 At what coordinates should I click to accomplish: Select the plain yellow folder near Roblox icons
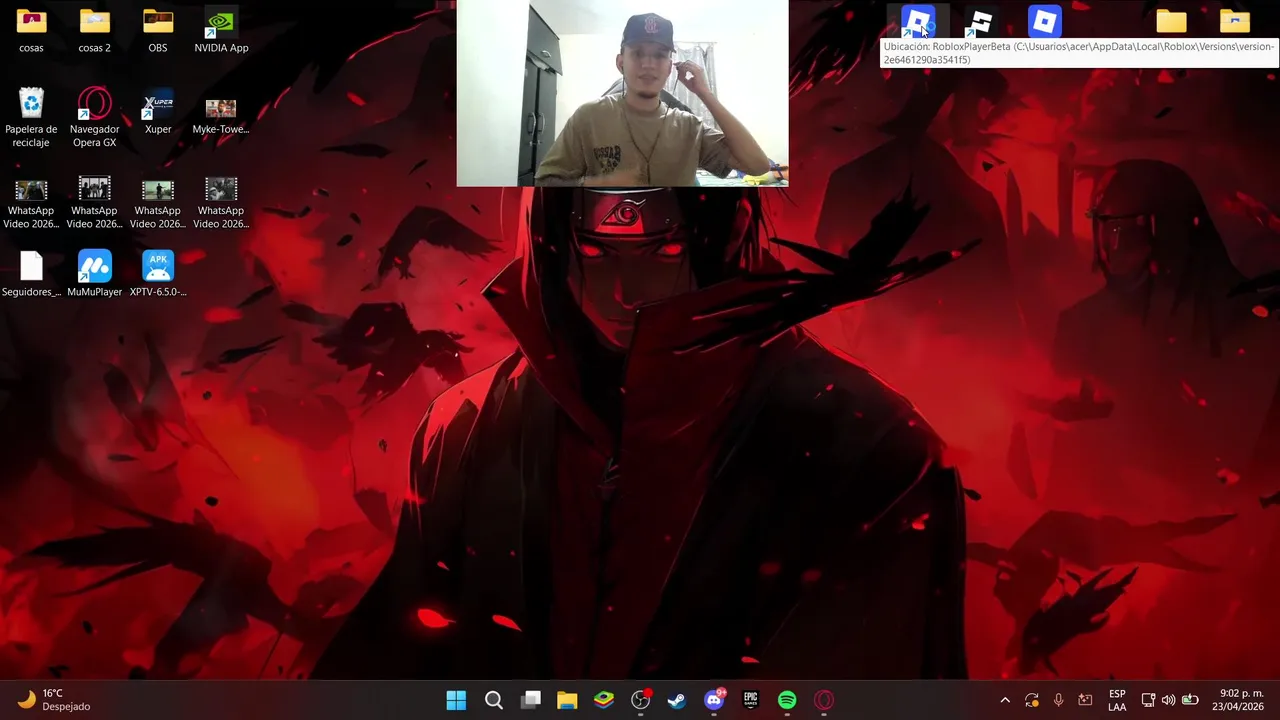(x=1171, y=21)
